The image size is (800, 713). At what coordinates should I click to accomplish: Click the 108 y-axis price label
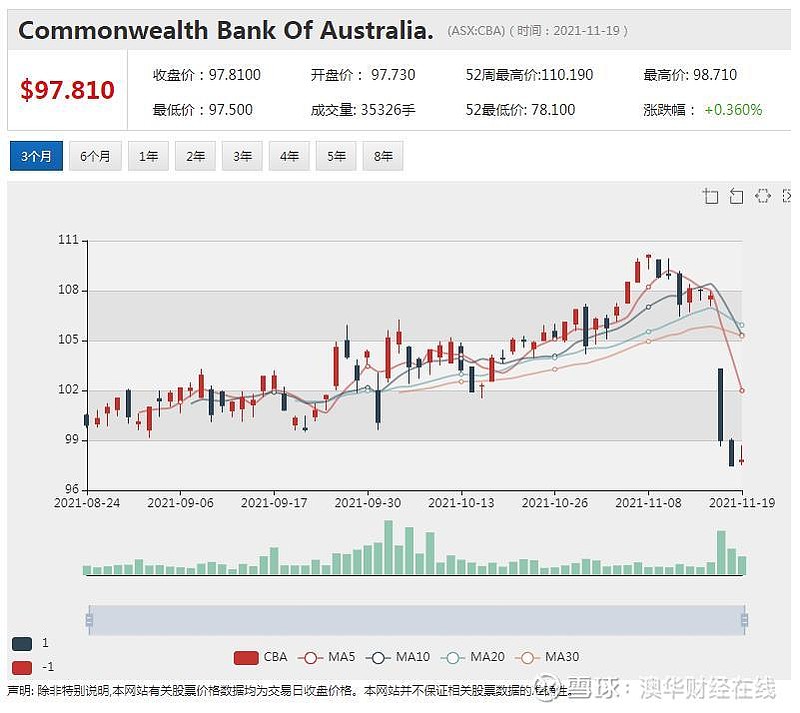68,290
